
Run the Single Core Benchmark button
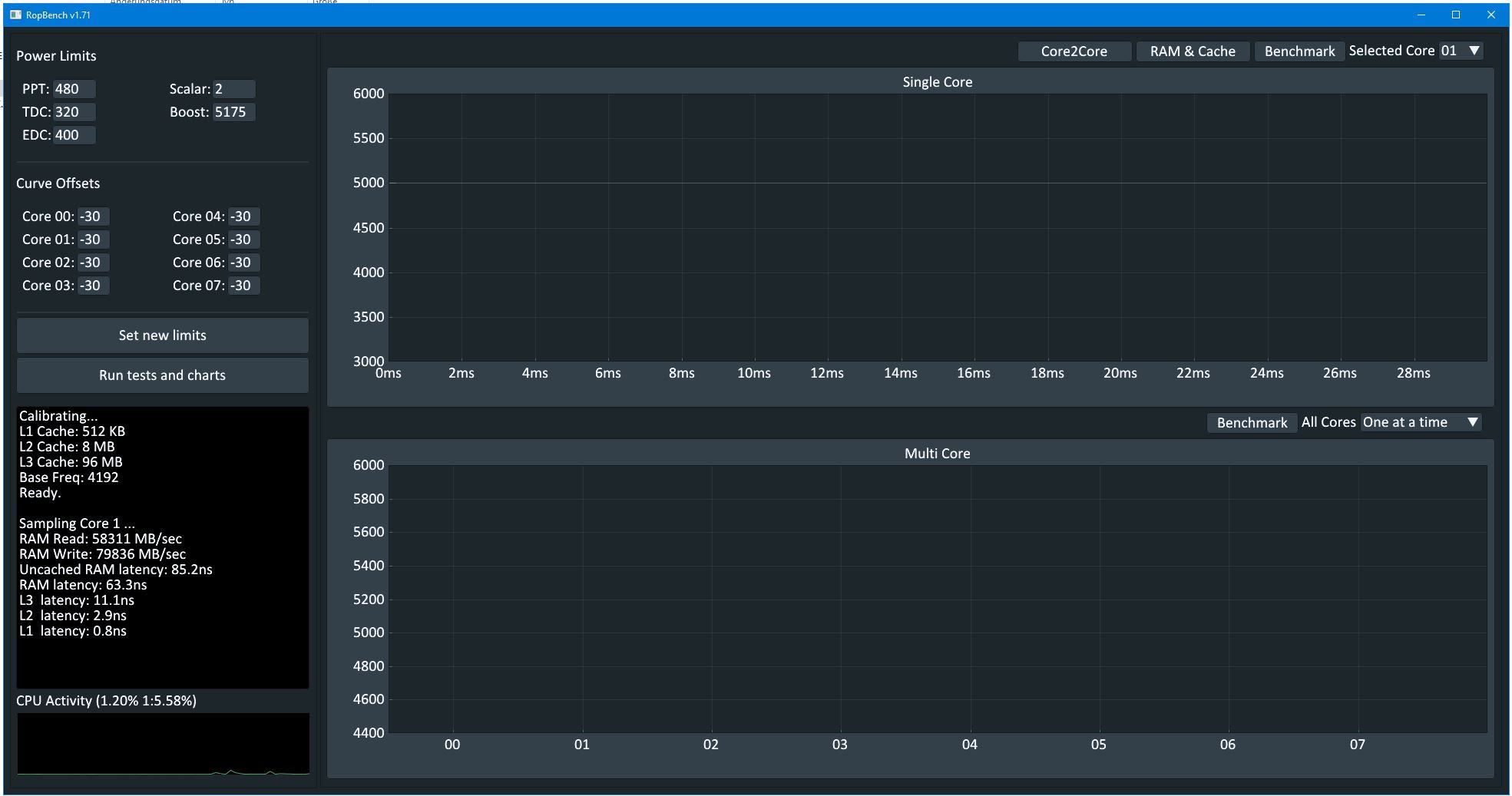coord(1299,51)
